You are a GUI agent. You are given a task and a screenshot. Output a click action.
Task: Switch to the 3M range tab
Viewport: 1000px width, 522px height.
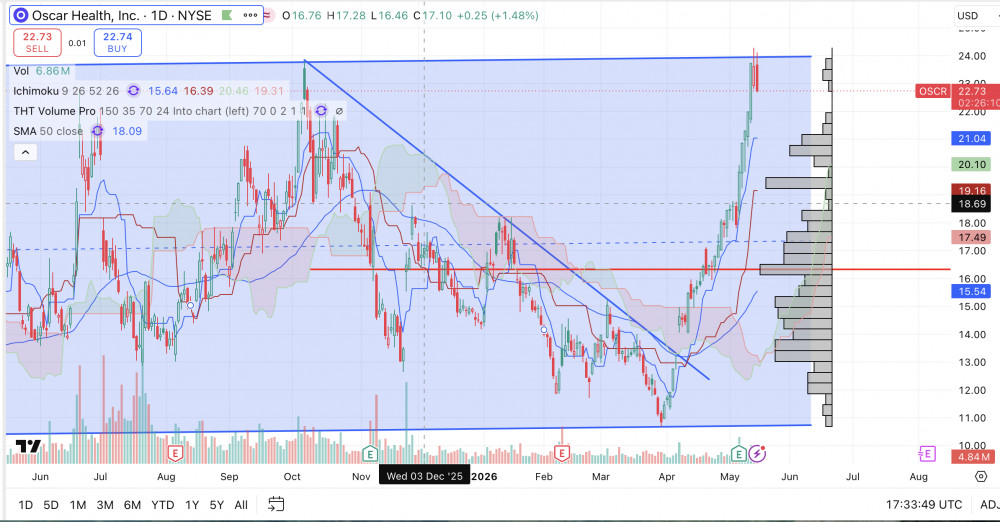point(105,505)
